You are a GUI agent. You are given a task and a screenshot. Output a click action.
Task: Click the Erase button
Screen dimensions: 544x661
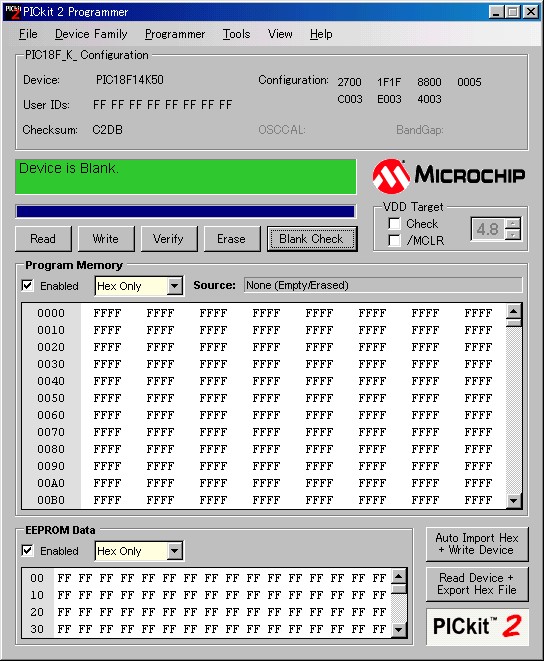(232, 239)
